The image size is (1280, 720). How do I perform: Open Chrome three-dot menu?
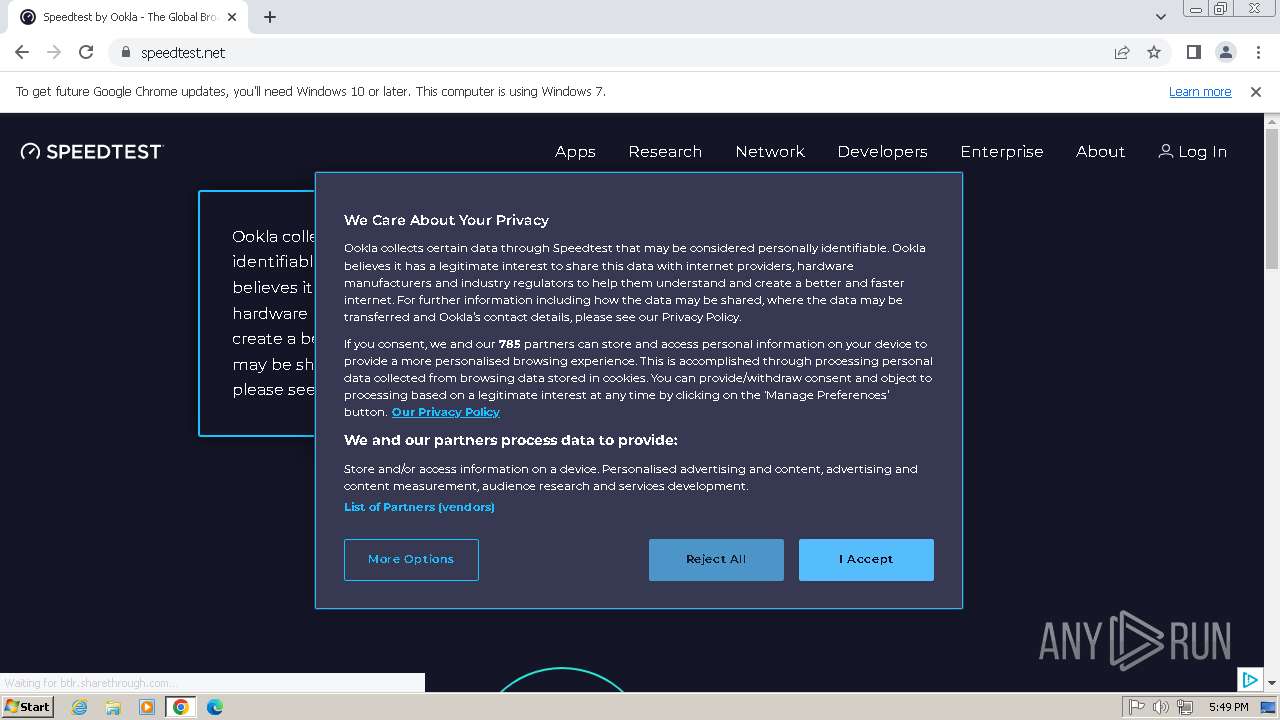(x=1257, y=52)
